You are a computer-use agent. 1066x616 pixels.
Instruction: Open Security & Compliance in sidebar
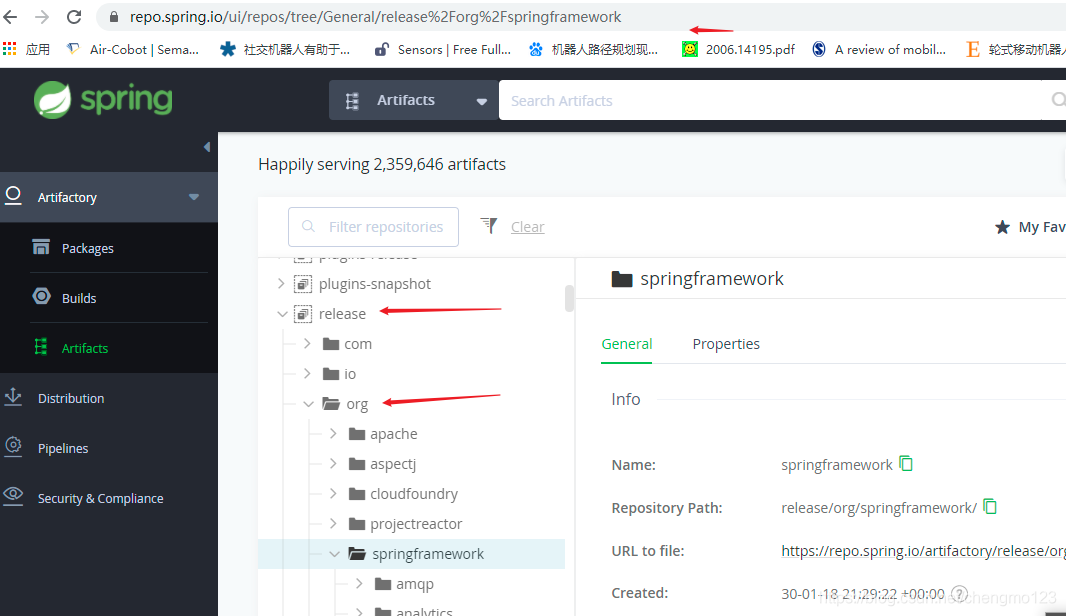click(x=101, y=498)
